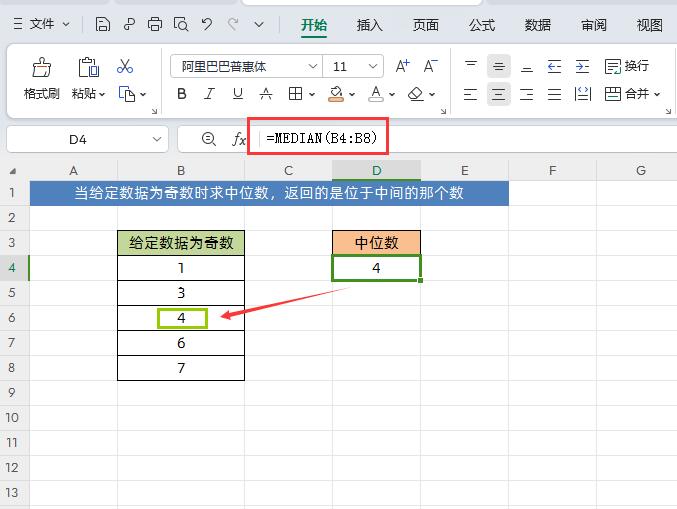Image resolution: width=677 pixels, height=509 pixels.
Task: Click the 合并 merge cells button
Action: pyautogui.click(x=633, y=94)
